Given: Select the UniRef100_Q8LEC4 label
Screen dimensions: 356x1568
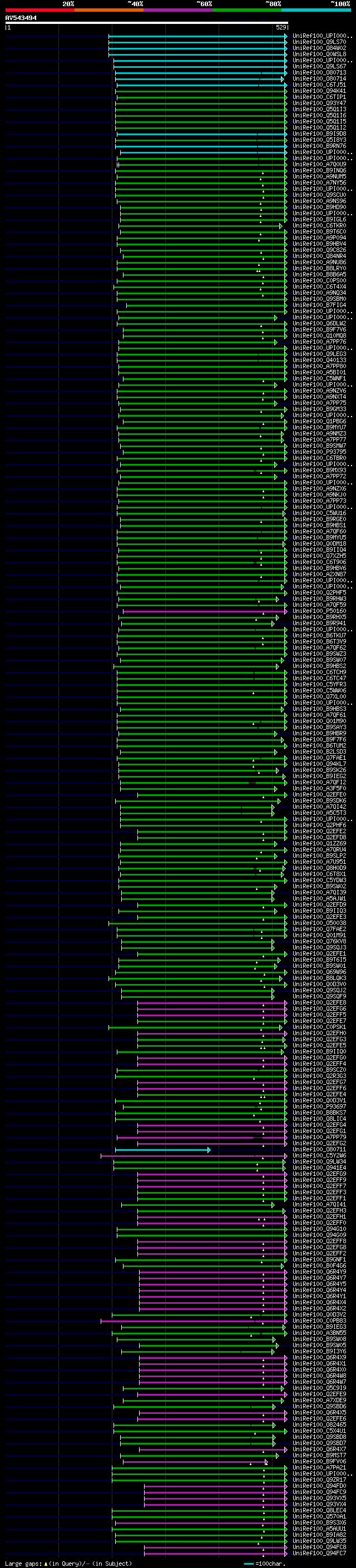Looking at the screenshot, I should (319, 1510).
